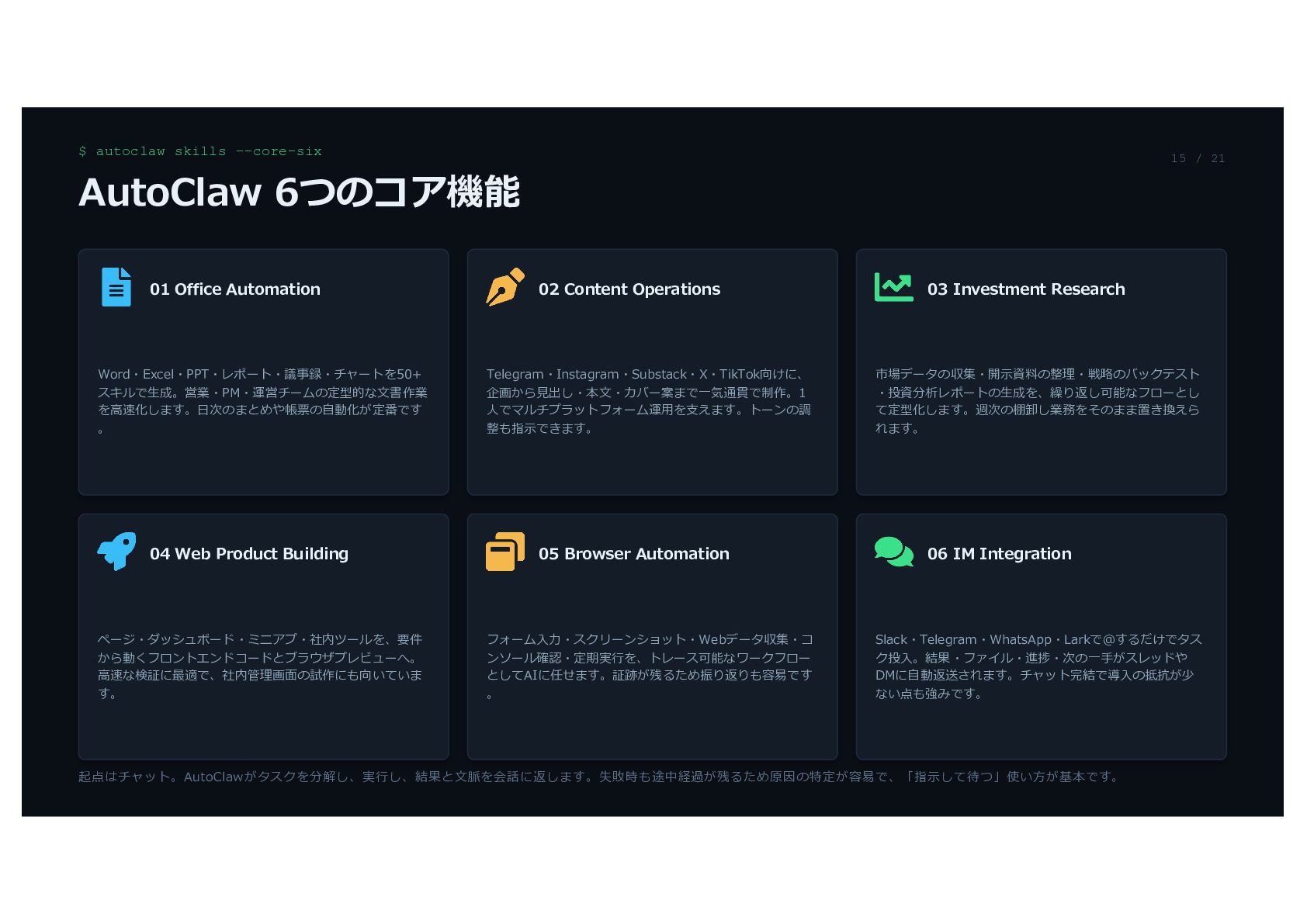
Task: Click the description starting "フォーム入力・スクリーンショット"
Action: (650, 666)
